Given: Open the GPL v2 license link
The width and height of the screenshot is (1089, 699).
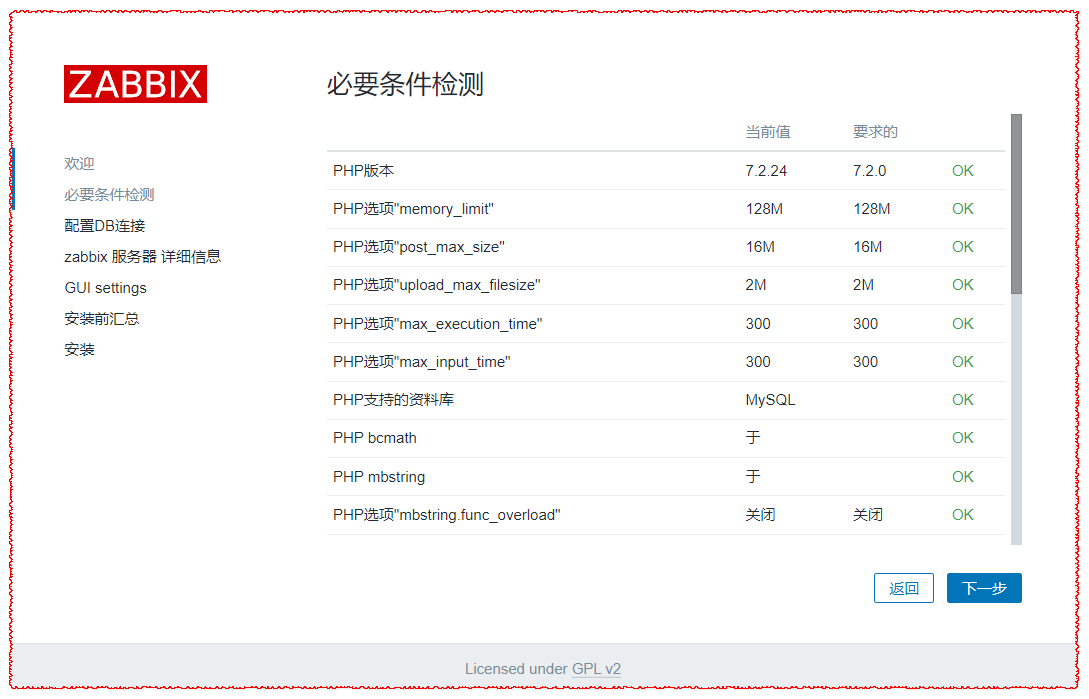Looking at the screenshot, I should [x=596, y=668].
